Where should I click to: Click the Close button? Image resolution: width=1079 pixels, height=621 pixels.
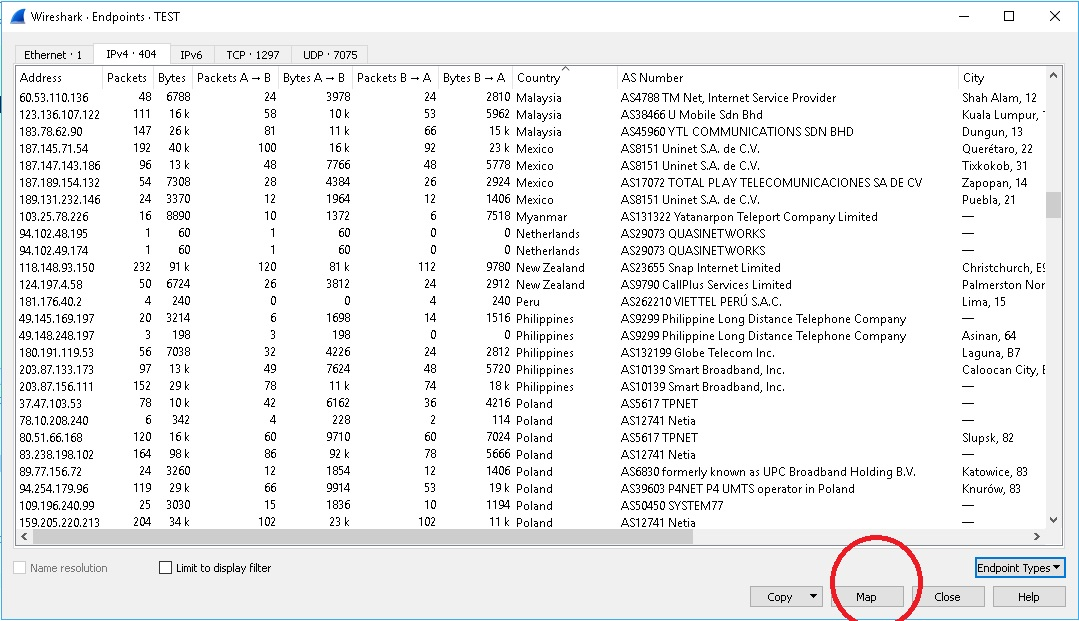click(947, 597)
